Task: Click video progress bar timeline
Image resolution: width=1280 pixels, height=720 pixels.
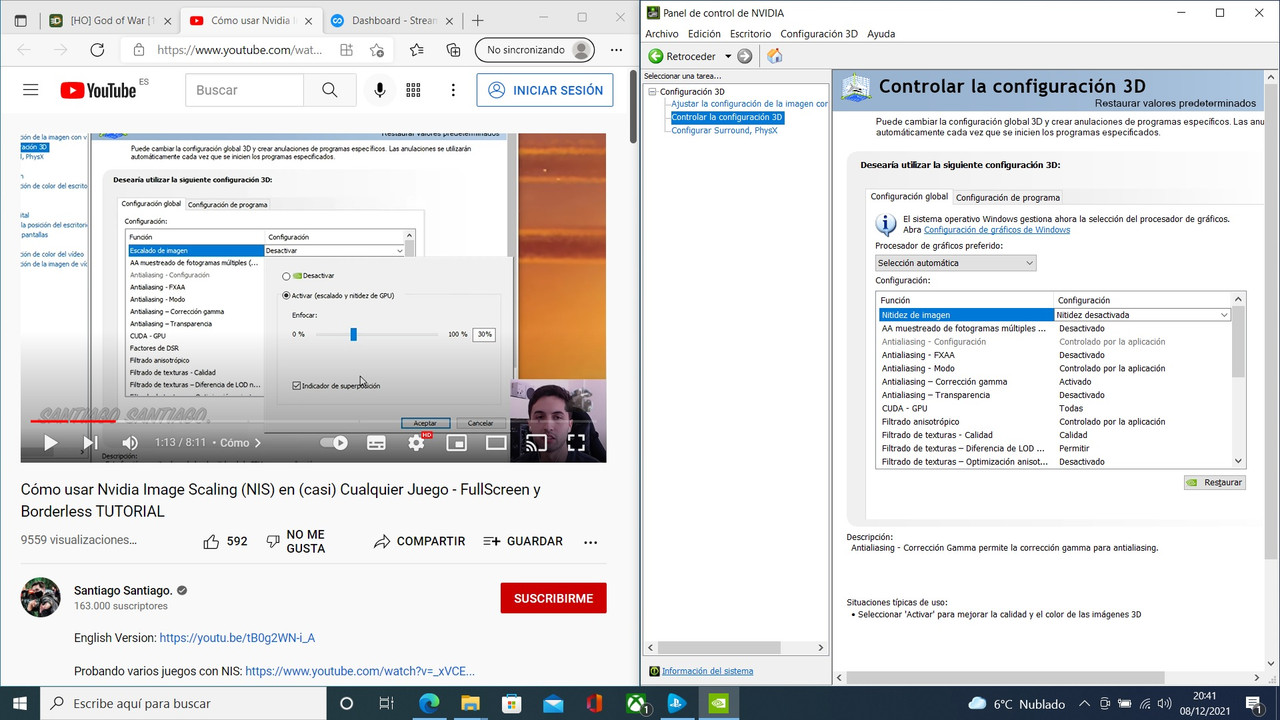Action: click(x=313, y=421)
